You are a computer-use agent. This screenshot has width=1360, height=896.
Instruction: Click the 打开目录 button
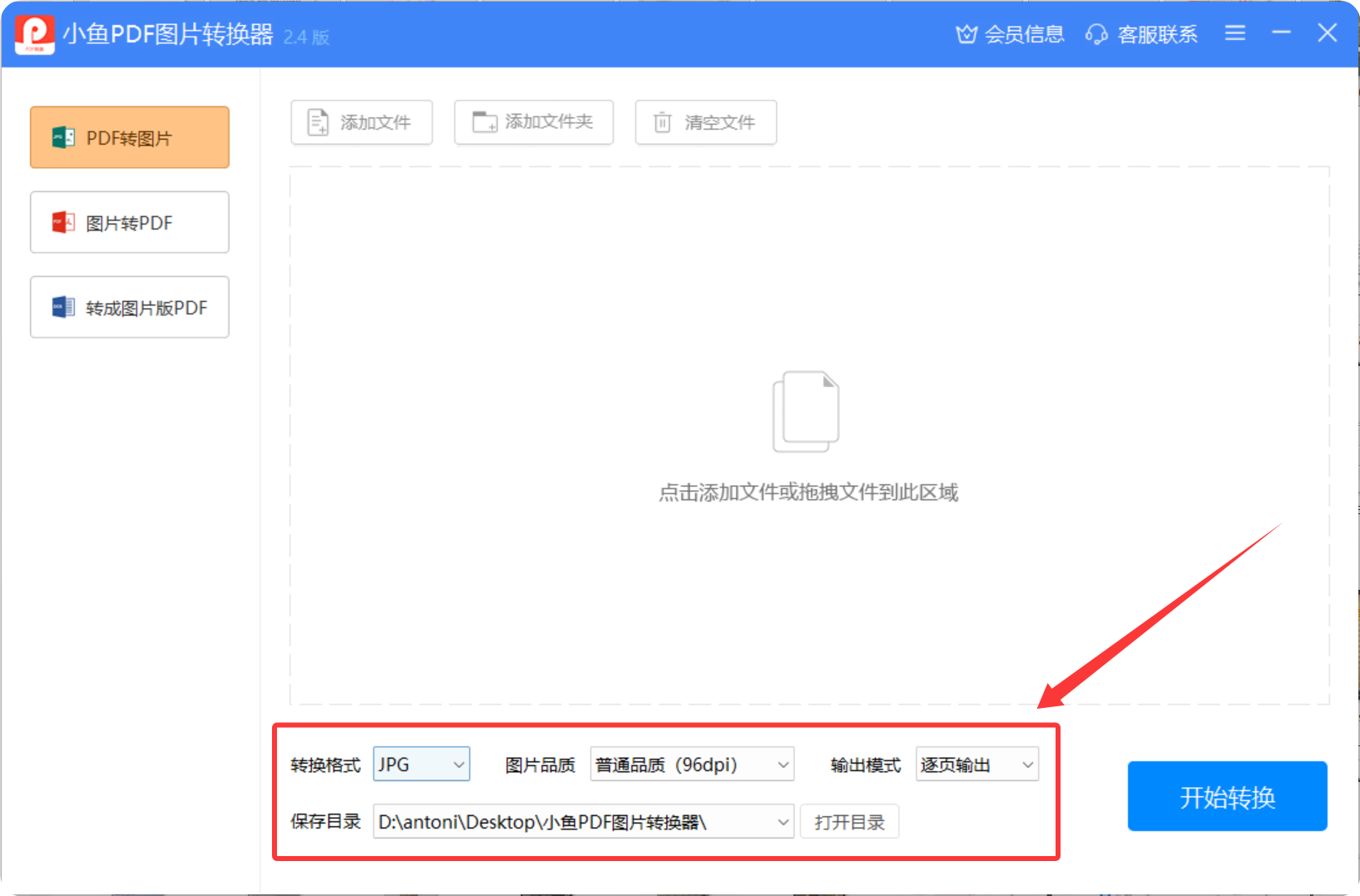(x=849, y=822)
